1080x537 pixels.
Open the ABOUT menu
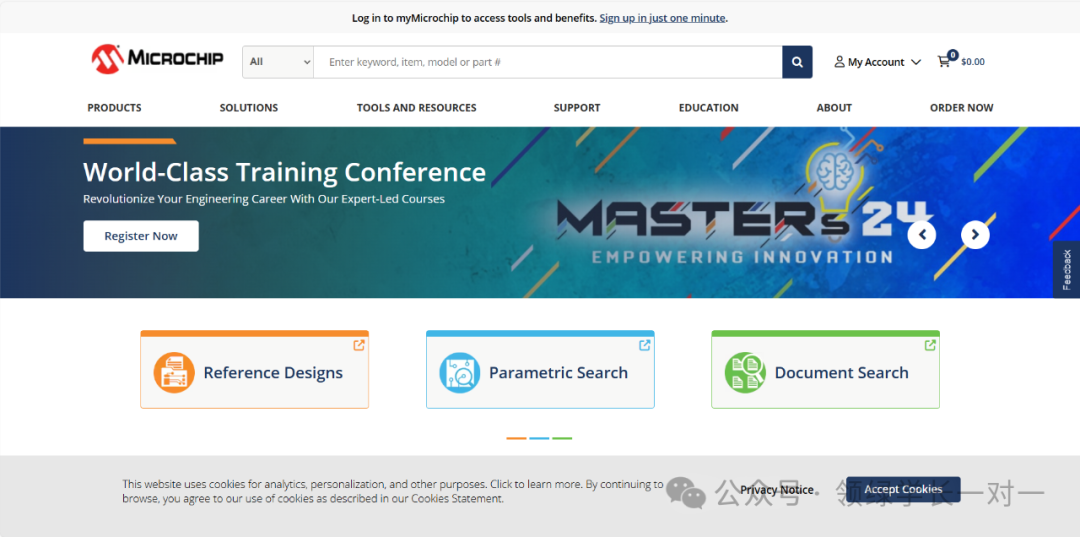pyautogui.click(x=834, y=107)
